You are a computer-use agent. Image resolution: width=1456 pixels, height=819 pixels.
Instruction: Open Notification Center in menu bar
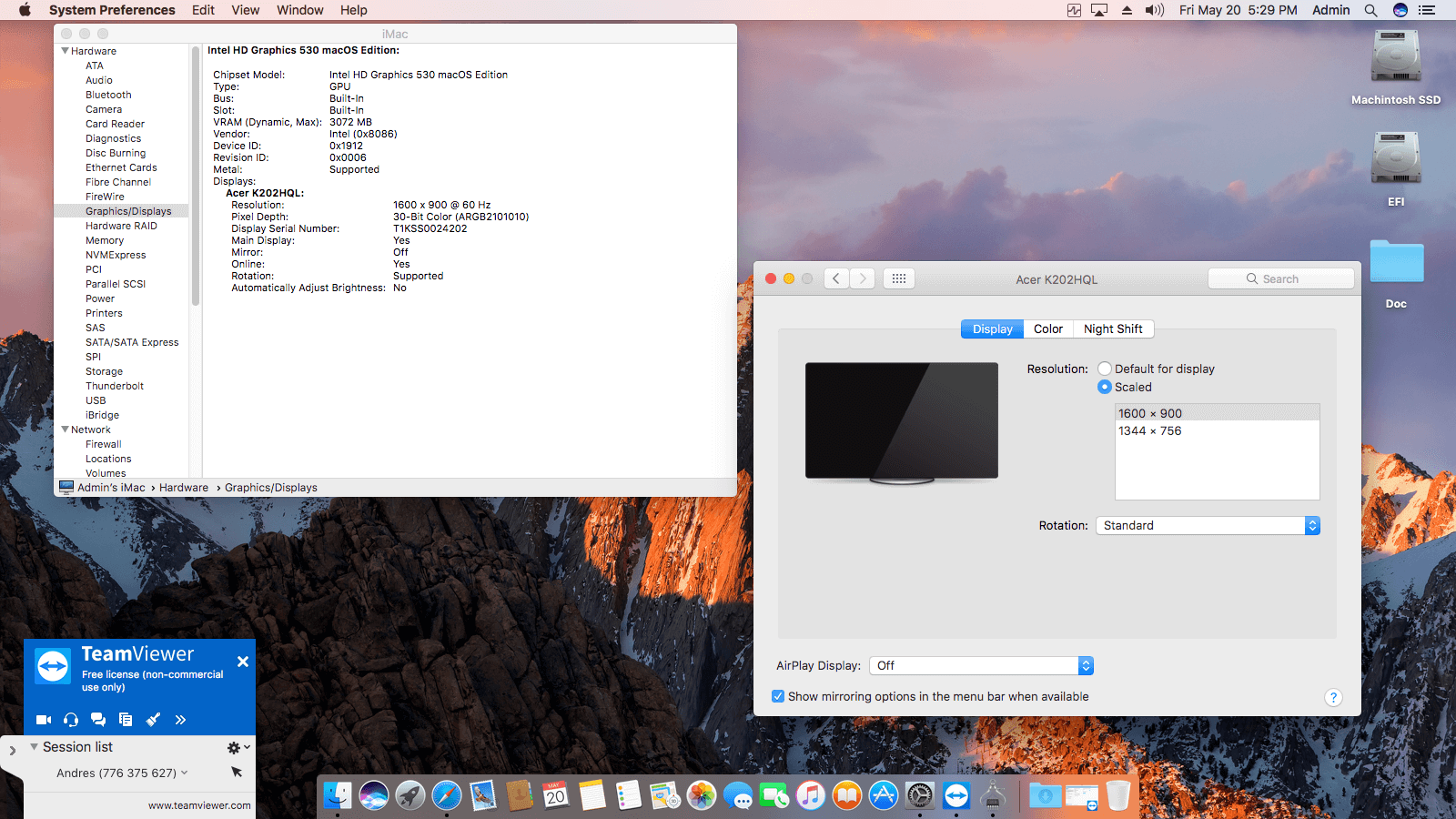[1427, 10]
